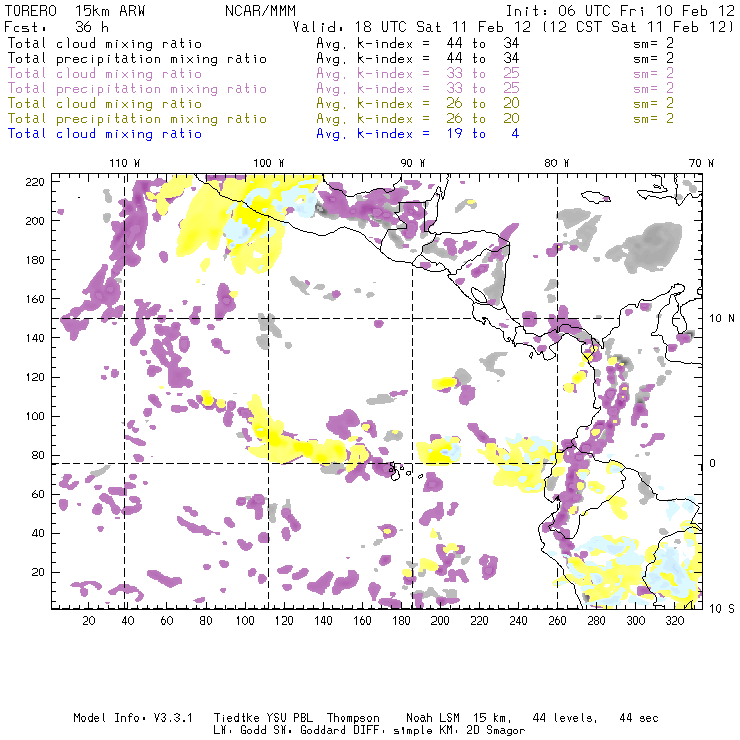Click the 'Fcst: 36 h' forecast label
Viewport: 740px width, 740px height.
(56, 27)
